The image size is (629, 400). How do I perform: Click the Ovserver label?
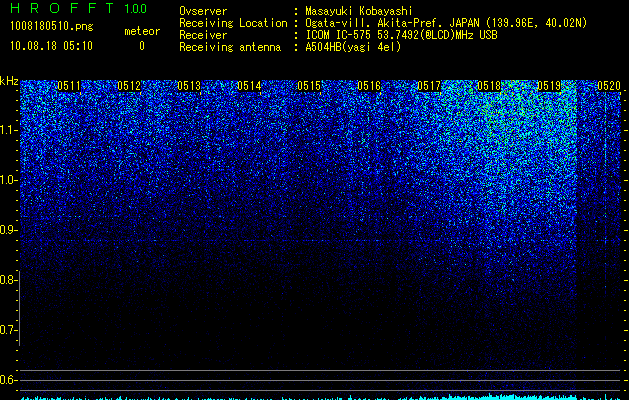click(203, 11)
